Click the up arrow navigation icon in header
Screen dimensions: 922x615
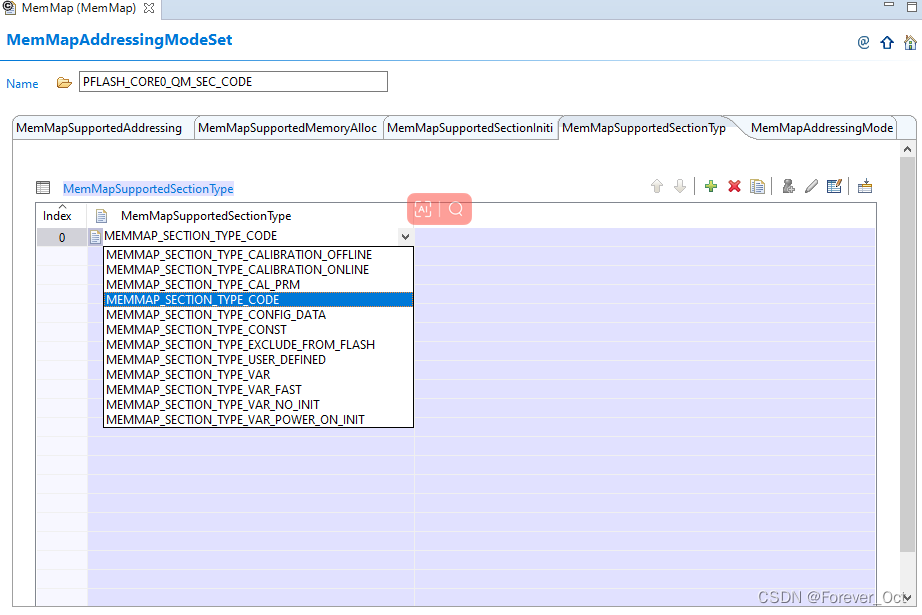tap(887, 42)
